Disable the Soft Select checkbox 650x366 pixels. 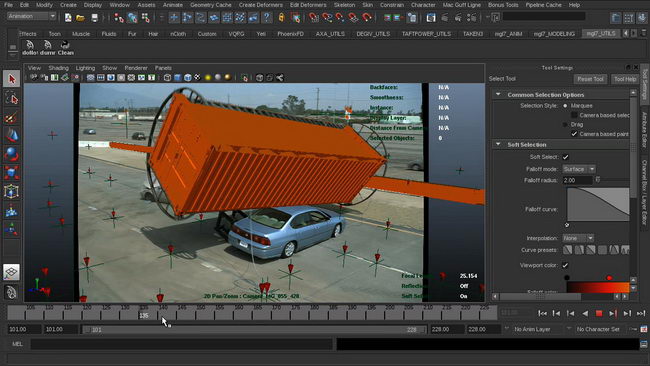565,157
